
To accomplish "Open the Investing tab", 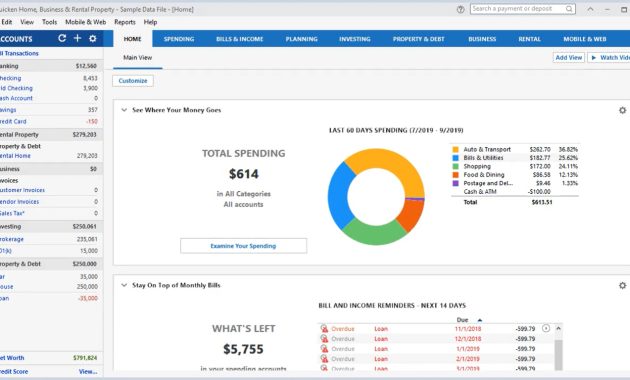I will (x=355, y=39).
